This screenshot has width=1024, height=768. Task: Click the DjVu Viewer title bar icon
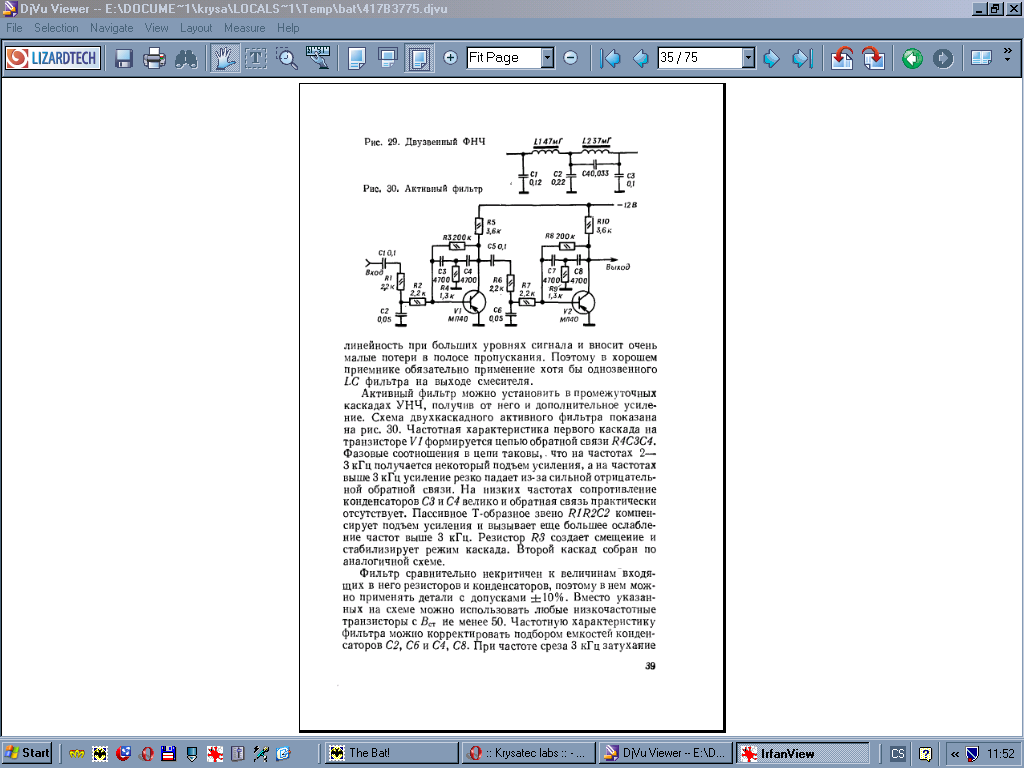click(x=10, y=8)
